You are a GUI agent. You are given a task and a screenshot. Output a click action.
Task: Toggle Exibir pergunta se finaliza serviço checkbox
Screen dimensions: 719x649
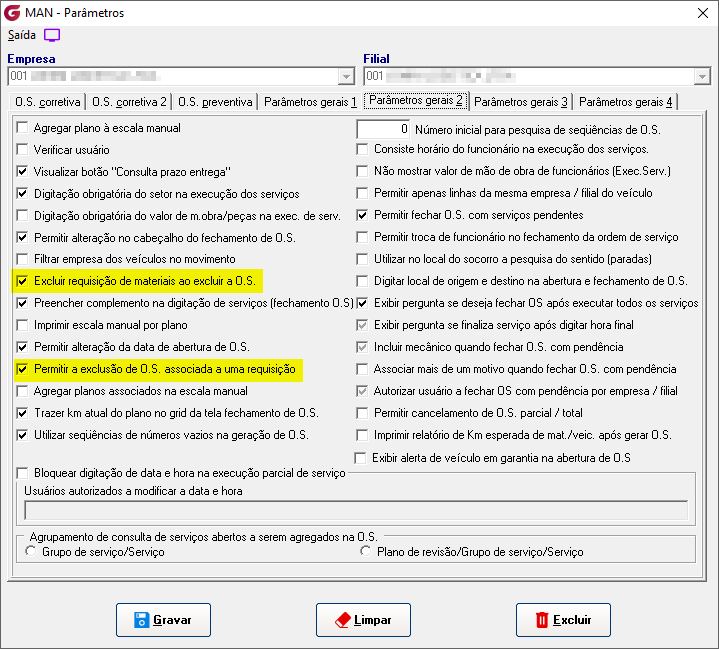pos(362,325)
